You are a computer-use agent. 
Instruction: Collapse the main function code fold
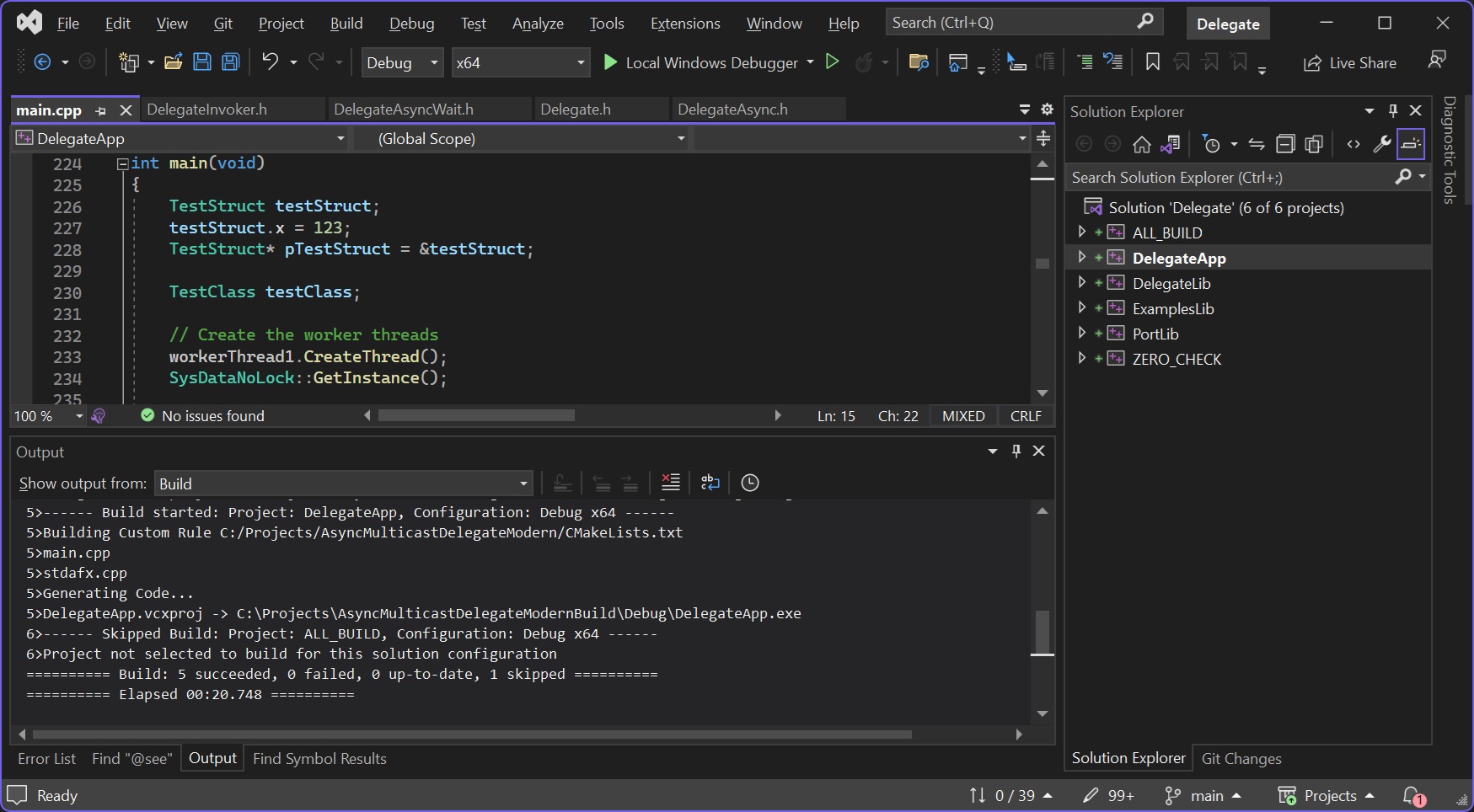[122, 163]
